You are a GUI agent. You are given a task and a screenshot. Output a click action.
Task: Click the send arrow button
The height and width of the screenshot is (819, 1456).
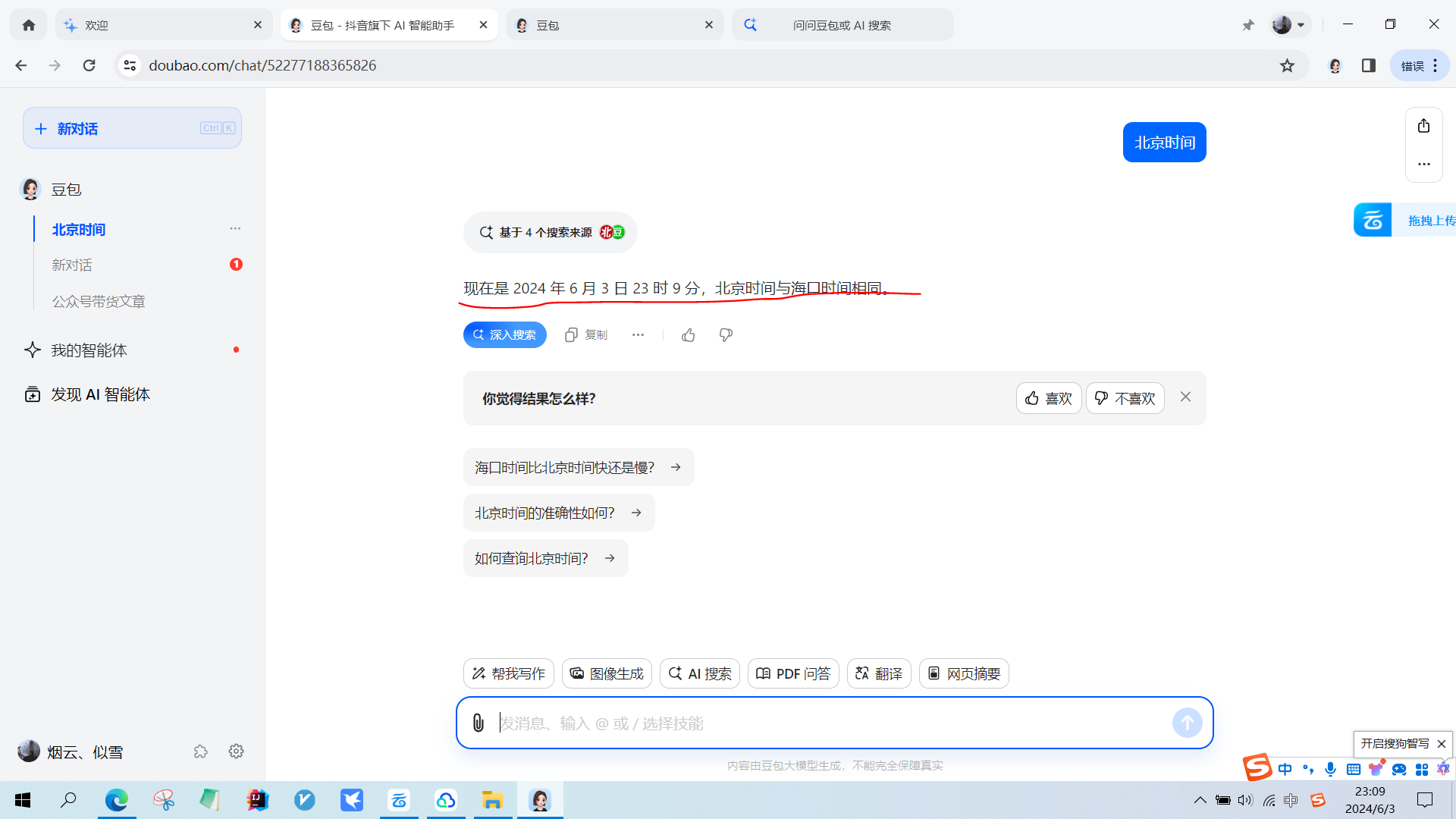tap(1187, 723)
